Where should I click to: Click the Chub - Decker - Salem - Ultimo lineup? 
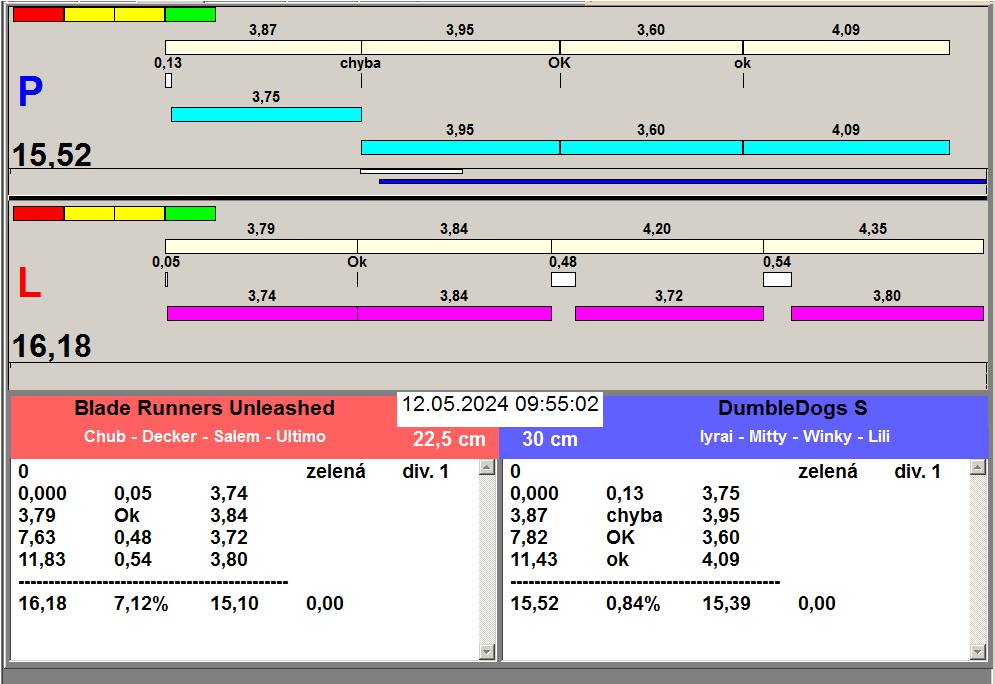pos(205,437)
